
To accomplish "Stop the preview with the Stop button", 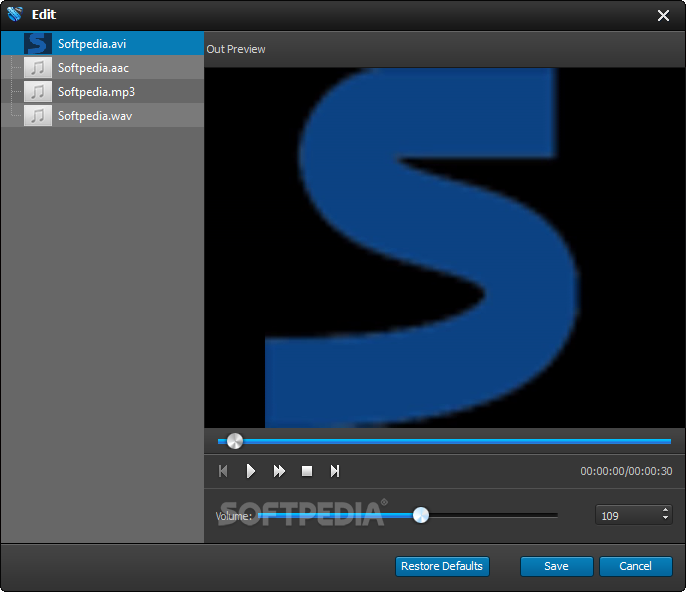I will 307,471.
